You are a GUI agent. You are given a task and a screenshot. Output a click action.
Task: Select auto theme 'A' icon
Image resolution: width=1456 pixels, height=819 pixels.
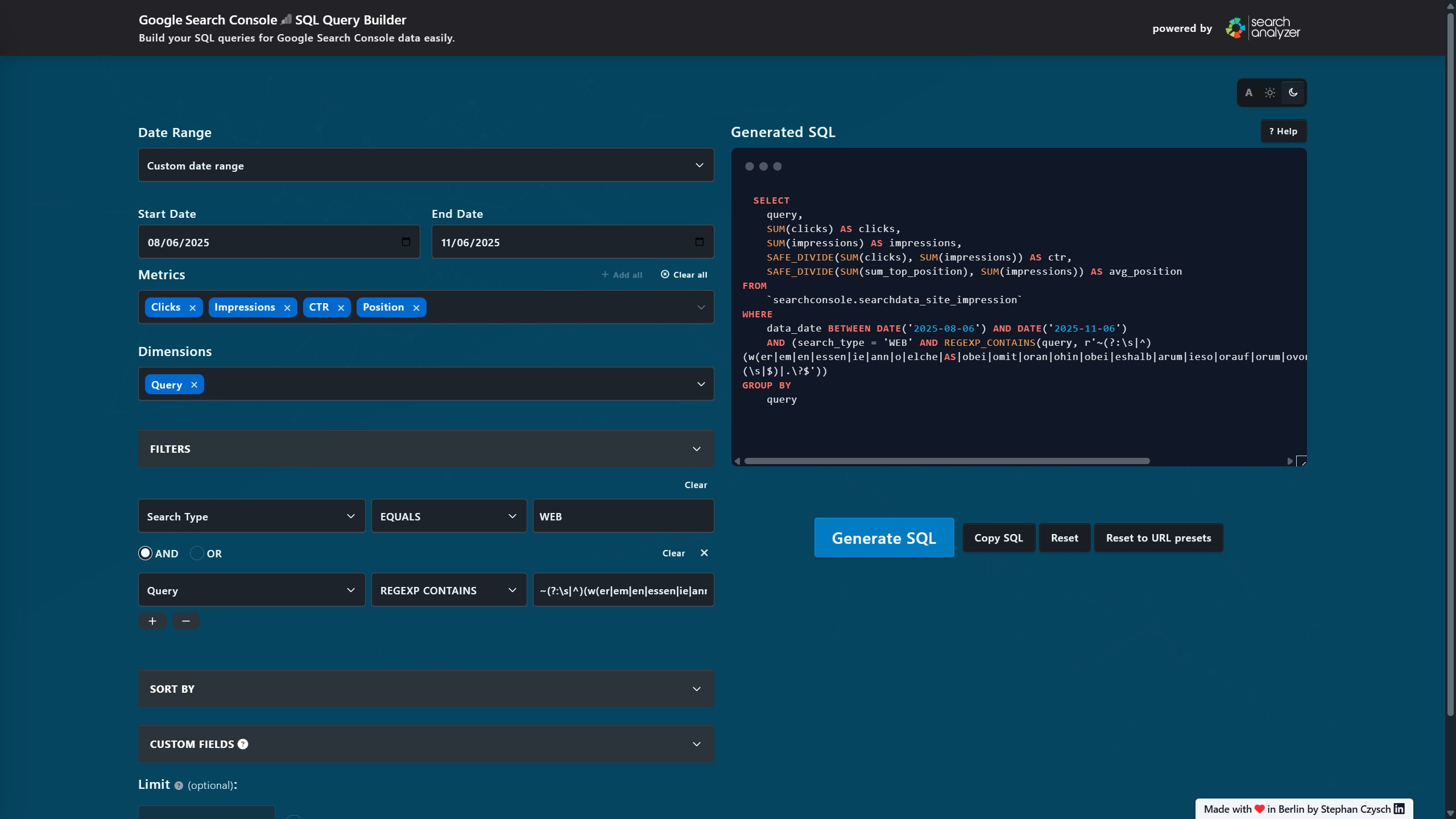pos(1248,93)
